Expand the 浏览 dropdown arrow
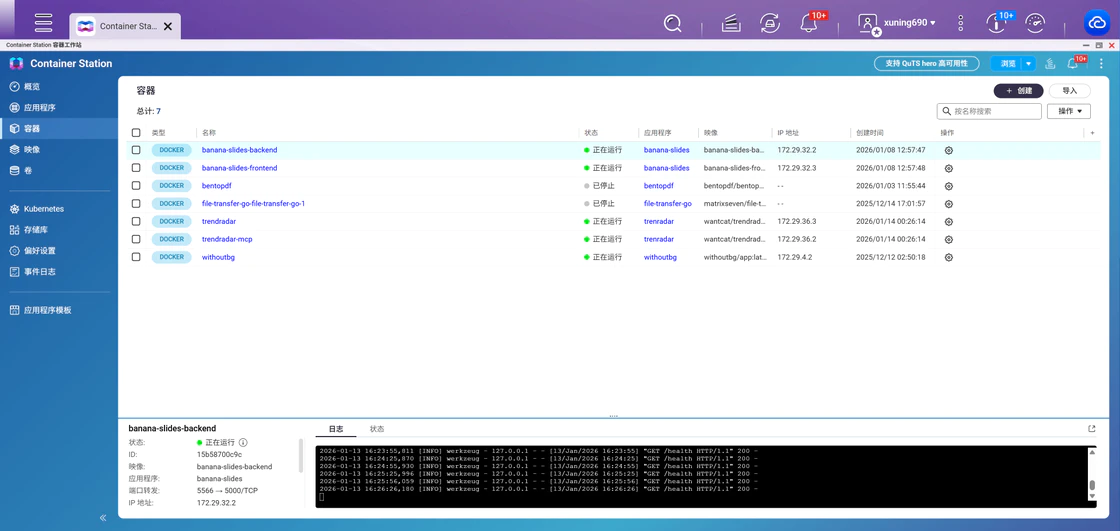1120x531 pixels. coord(1029,63)
